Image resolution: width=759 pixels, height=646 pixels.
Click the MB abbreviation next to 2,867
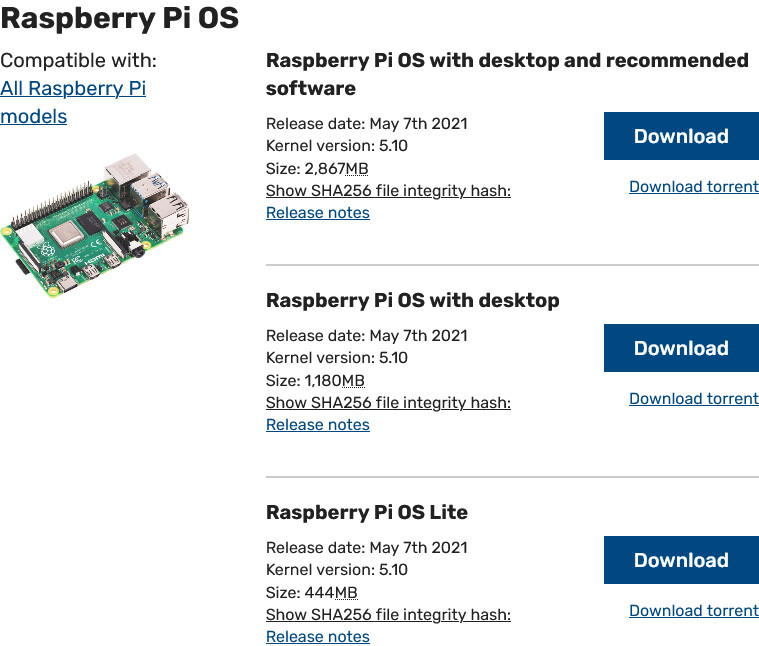tap(356, 169)
